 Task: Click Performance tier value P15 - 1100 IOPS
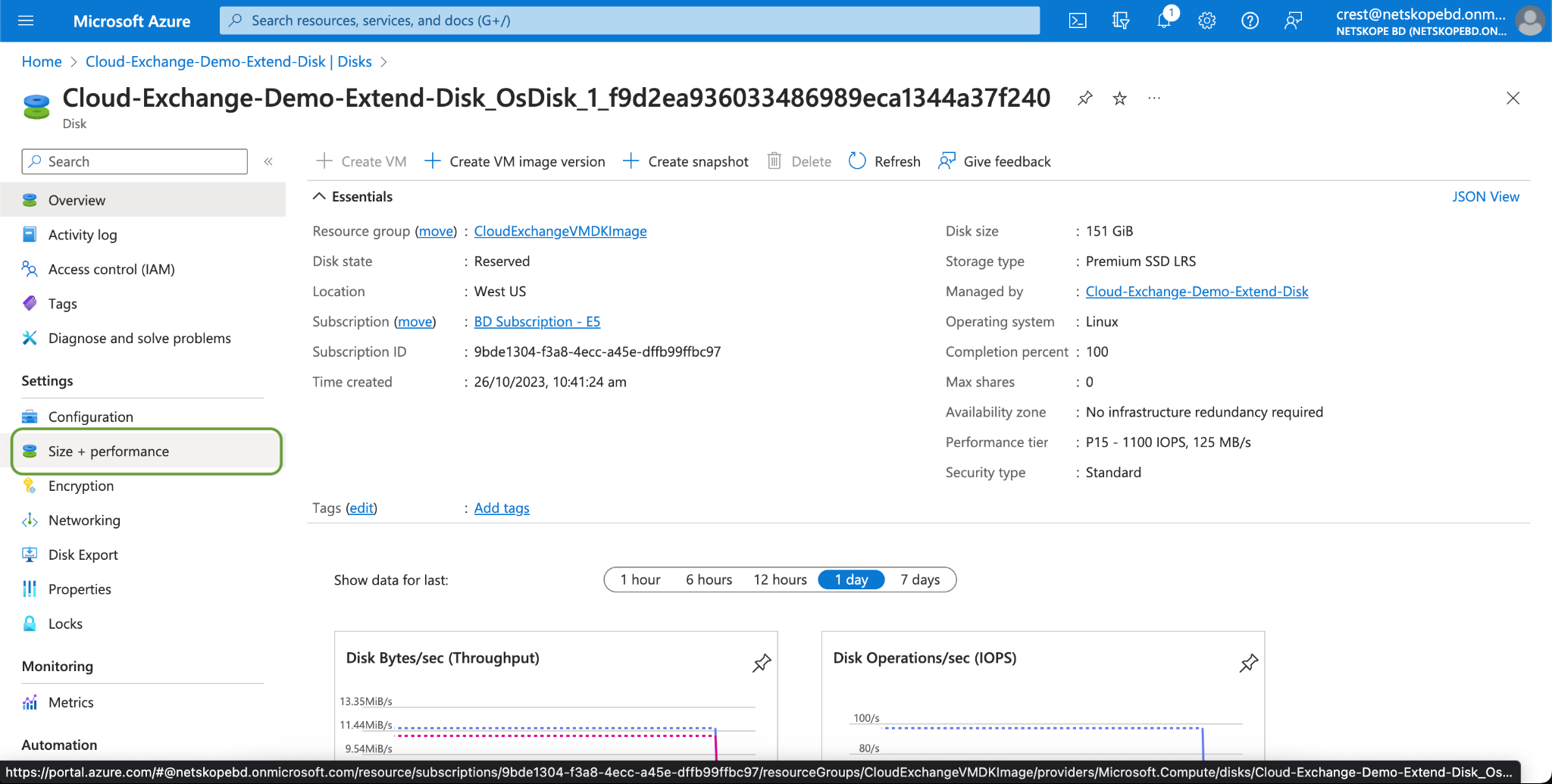coord(1168,442)
